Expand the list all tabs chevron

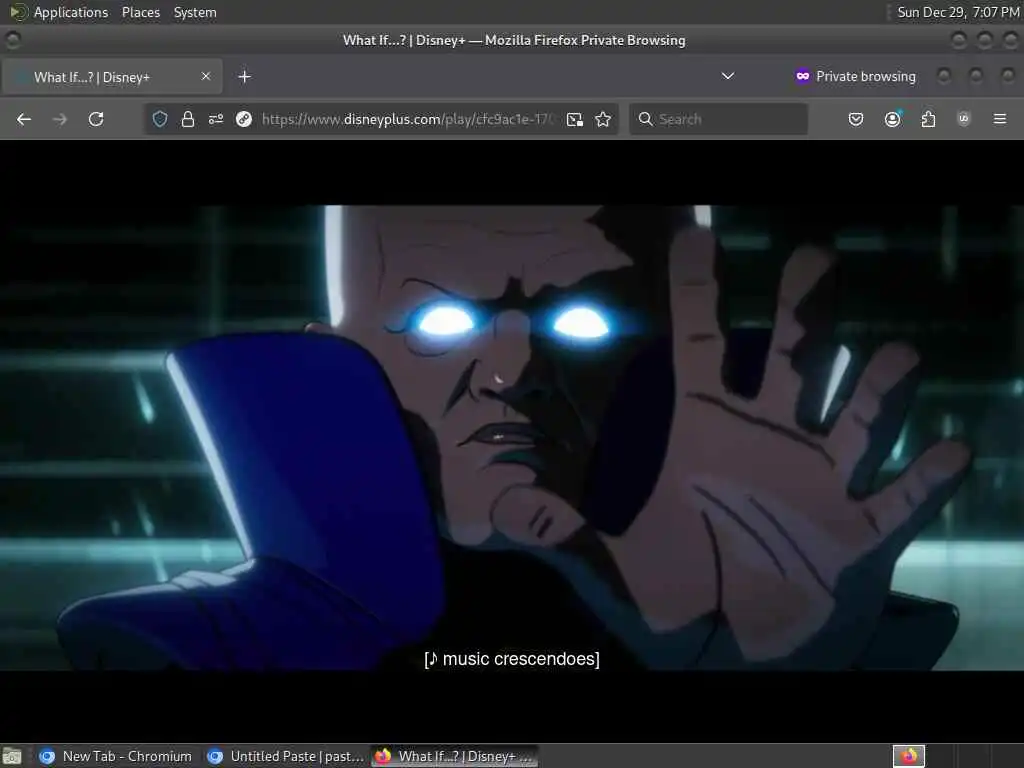click(x=728, y=76)
